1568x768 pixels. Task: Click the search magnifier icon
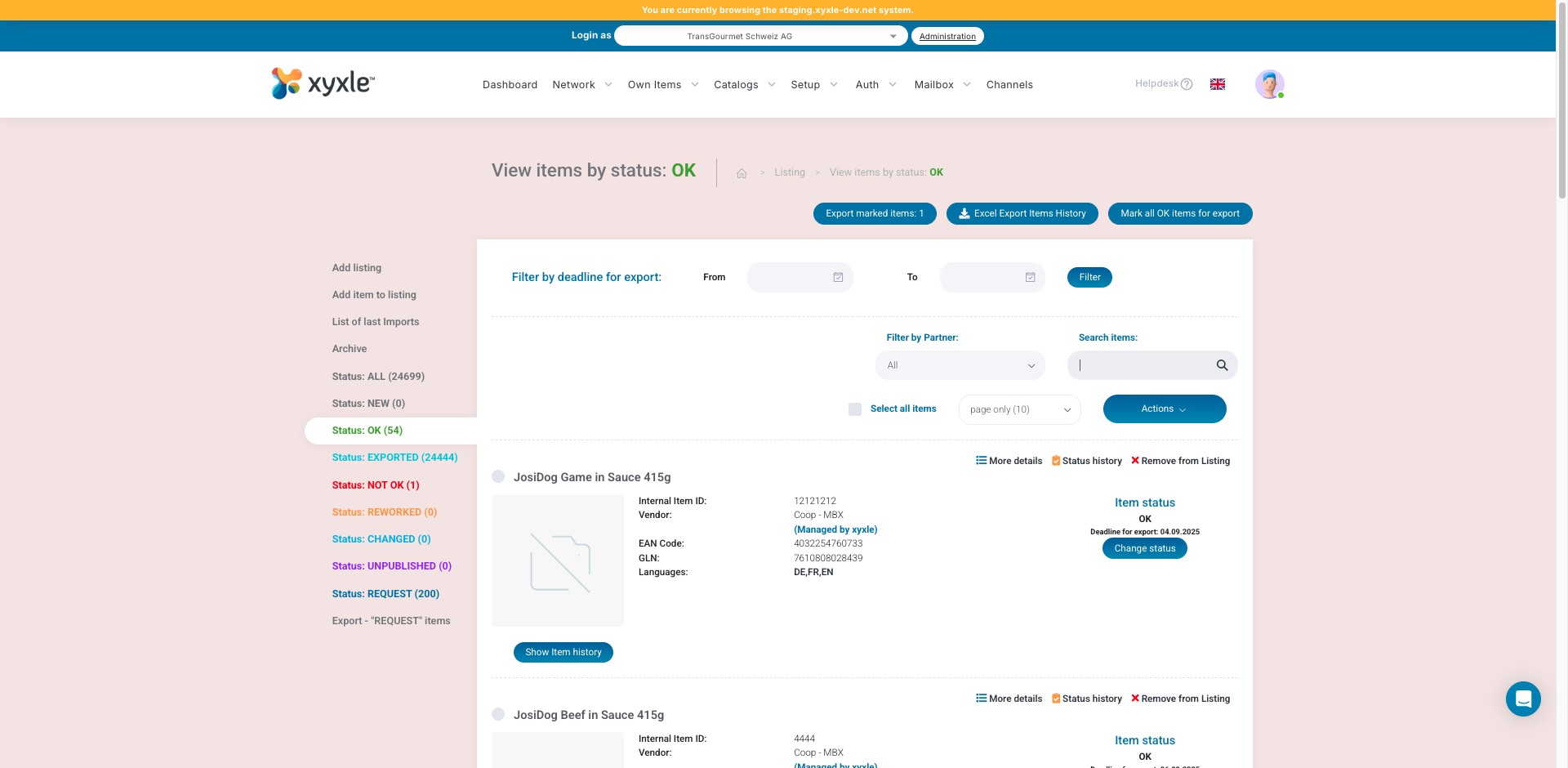1222,365
